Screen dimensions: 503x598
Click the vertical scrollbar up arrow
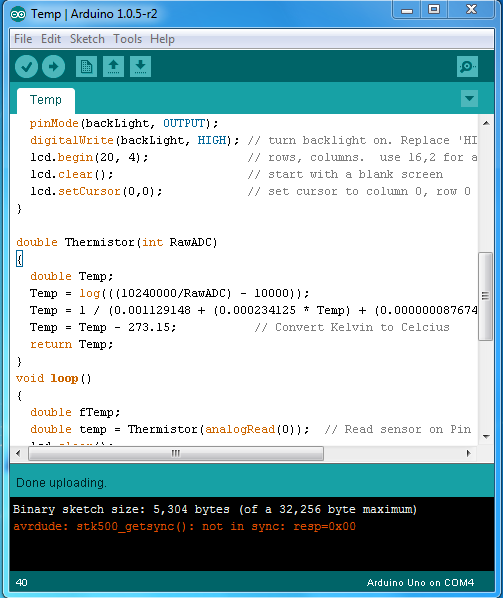point(486,123)
